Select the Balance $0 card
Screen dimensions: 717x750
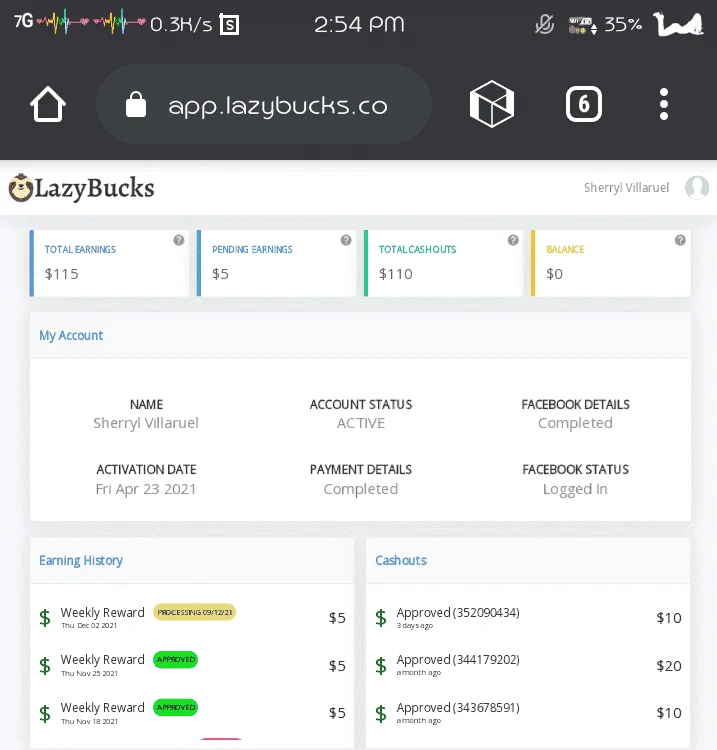pyautogui.click(x=611, y=263)
